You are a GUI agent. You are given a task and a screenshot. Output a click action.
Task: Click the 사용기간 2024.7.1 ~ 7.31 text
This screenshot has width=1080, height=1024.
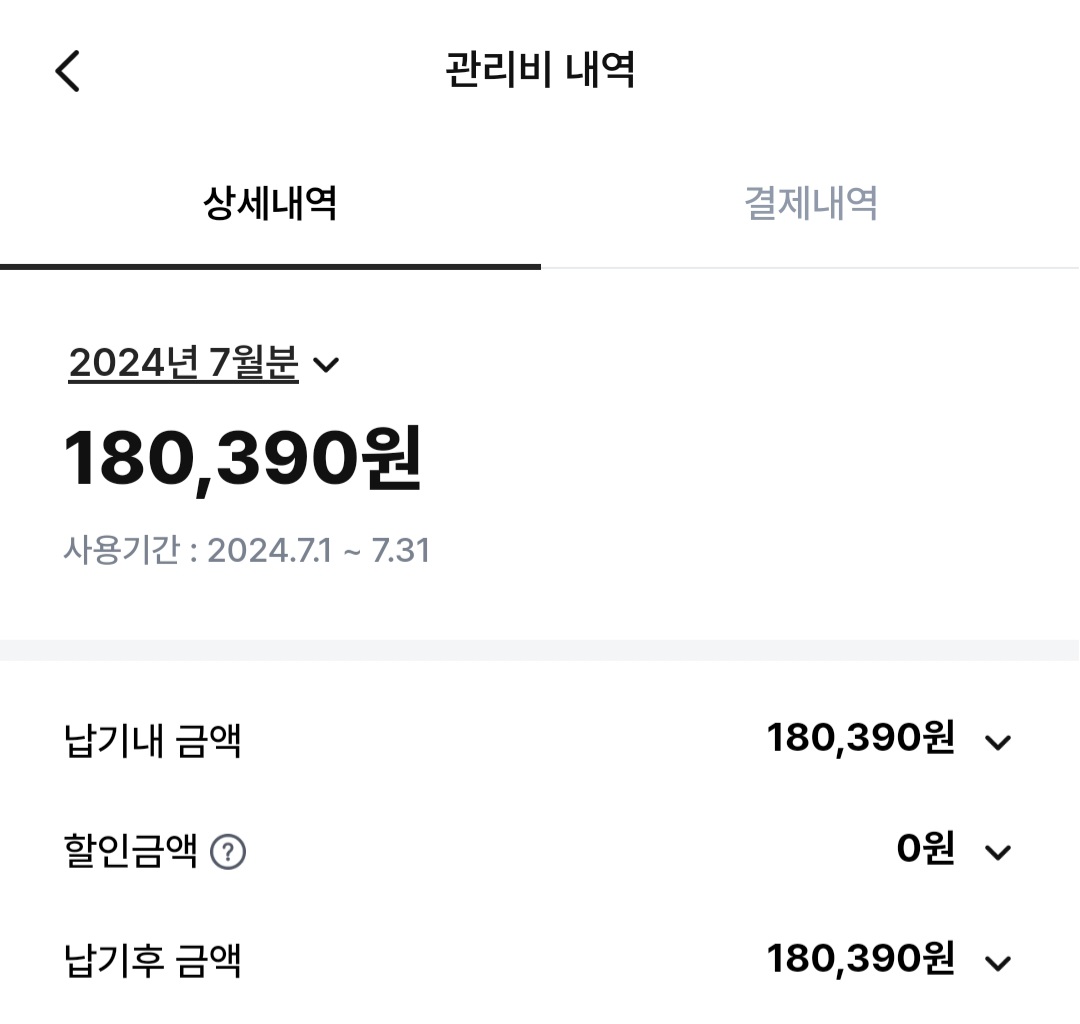(247, 551)
